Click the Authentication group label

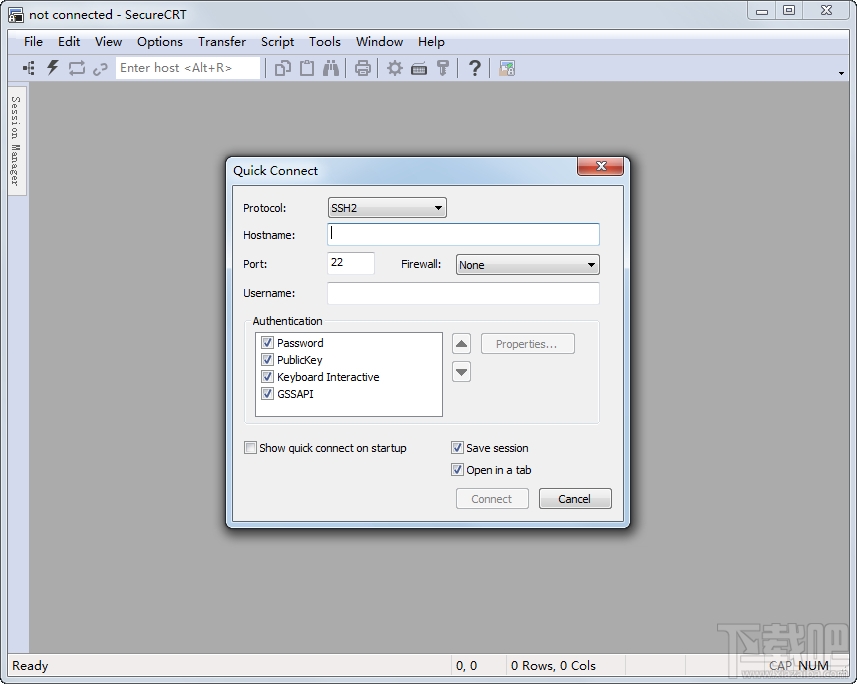pyautogui.click(x=287, y=321)
